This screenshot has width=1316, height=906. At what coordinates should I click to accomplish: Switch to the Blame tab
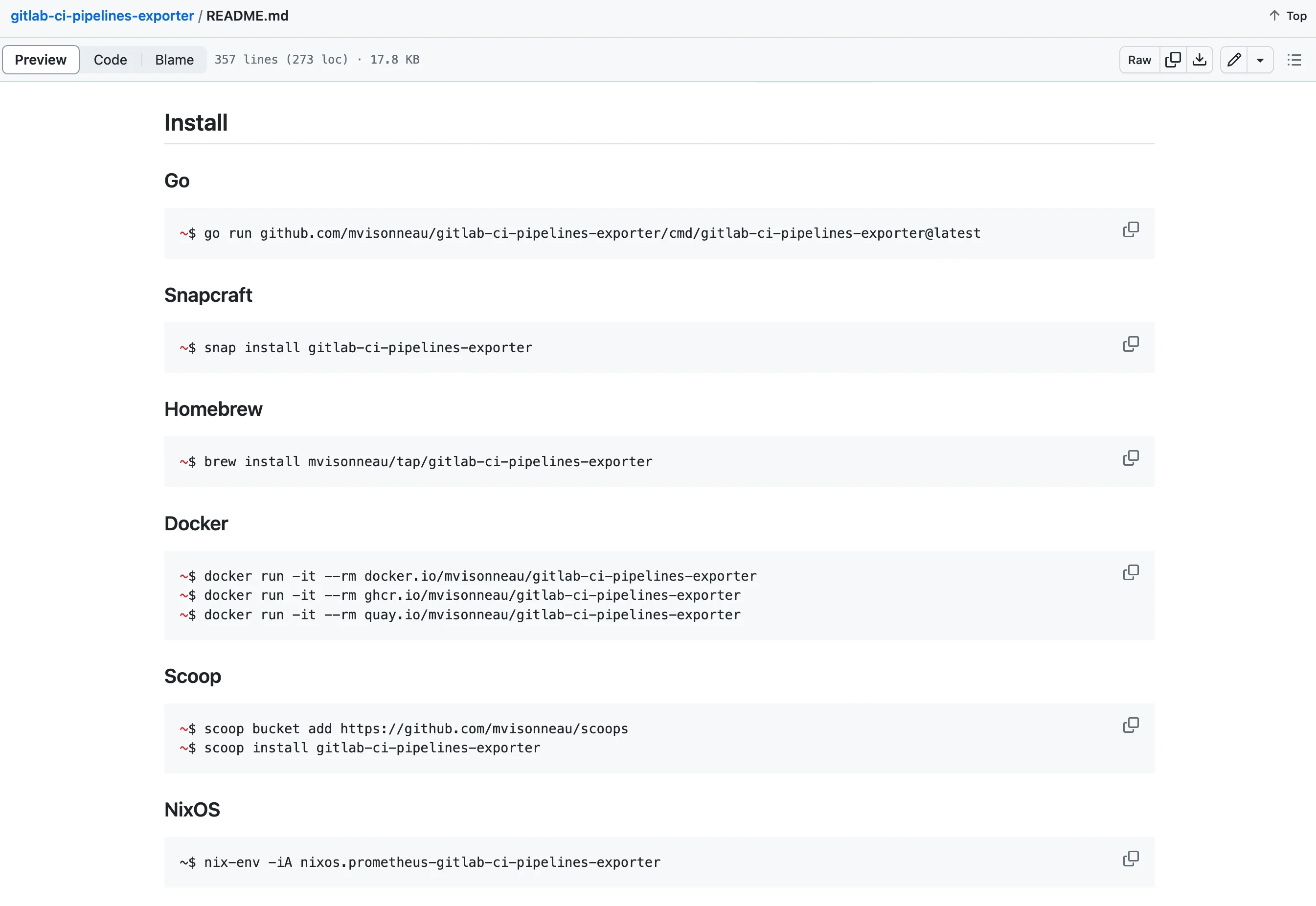coord(174,60)
